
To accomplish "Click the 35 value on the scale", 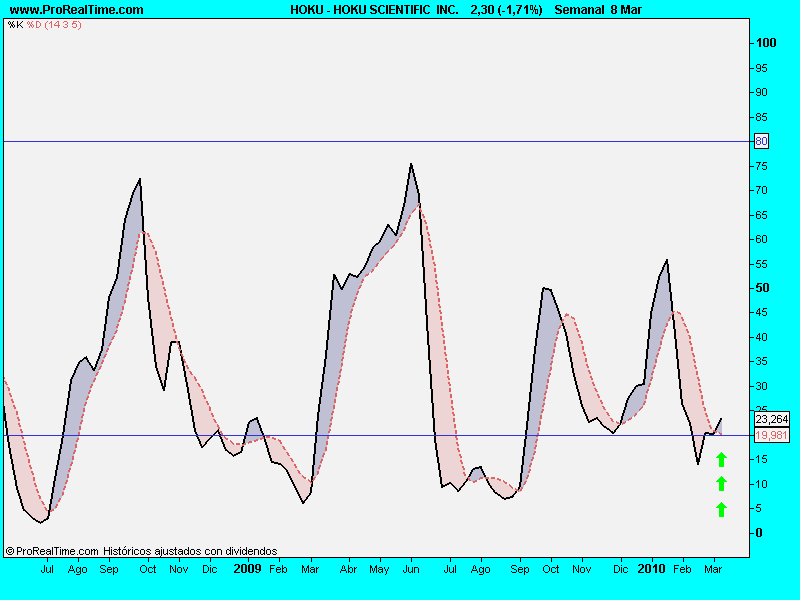I will click(761, 361).
